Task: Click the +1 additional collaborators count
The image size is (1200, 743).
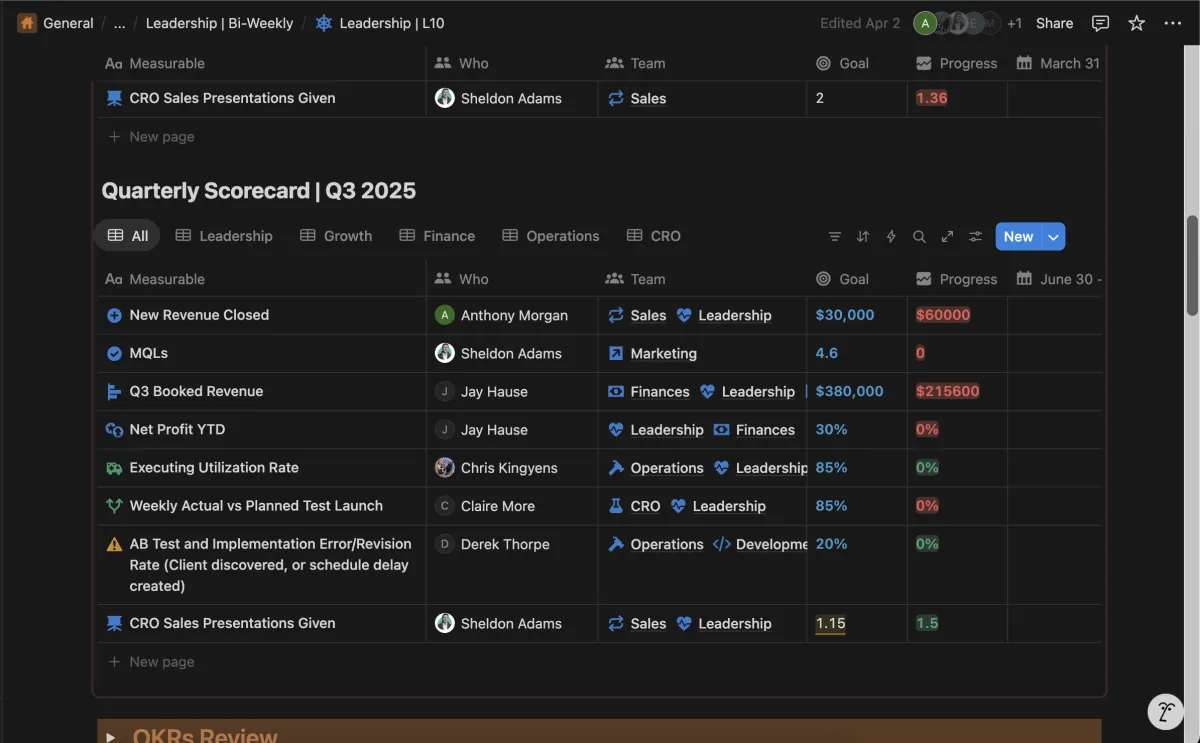Action: point(1014,23)
